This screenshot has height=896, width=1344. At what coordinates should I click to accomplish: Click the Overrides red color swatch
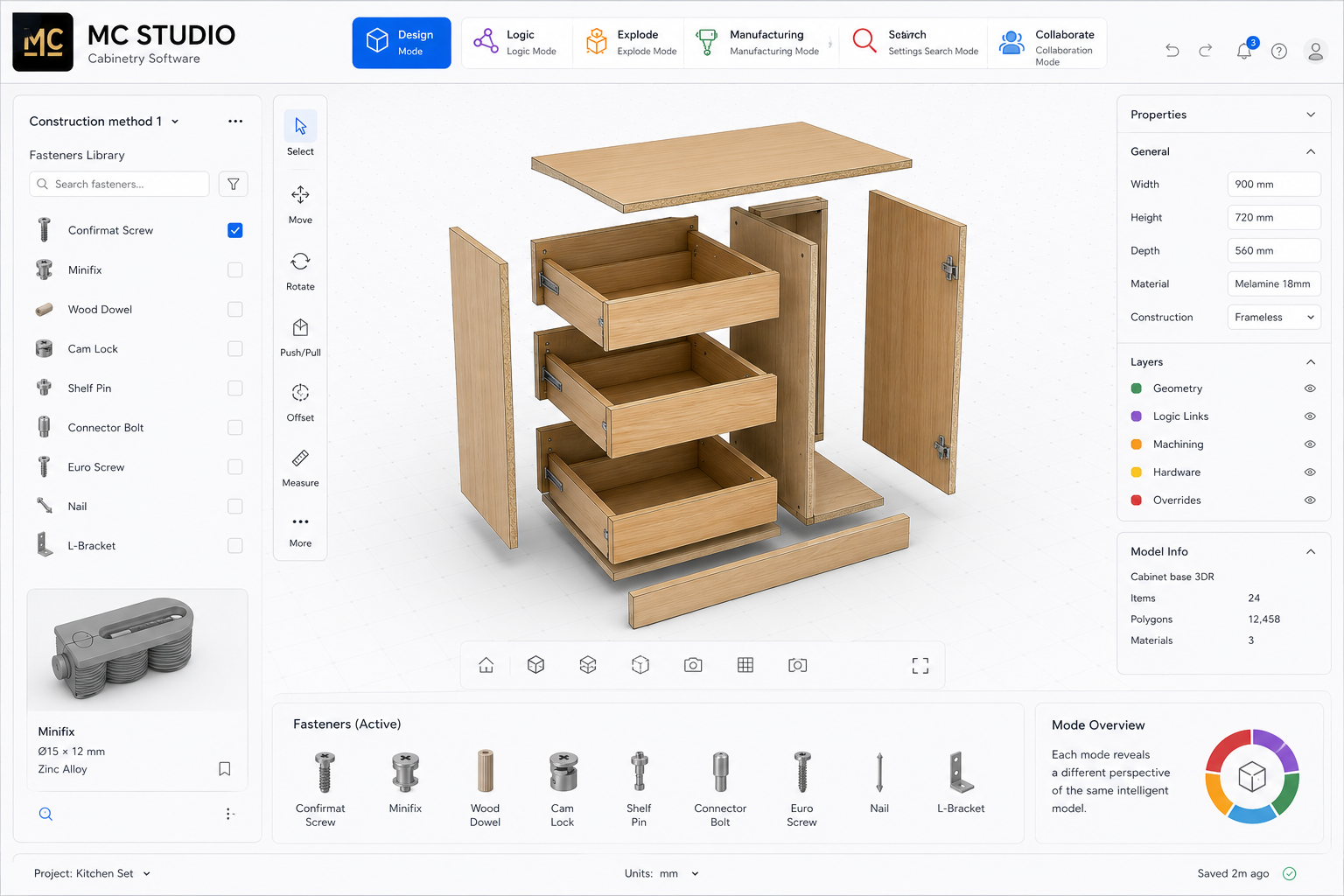[x=1137, y=500]
